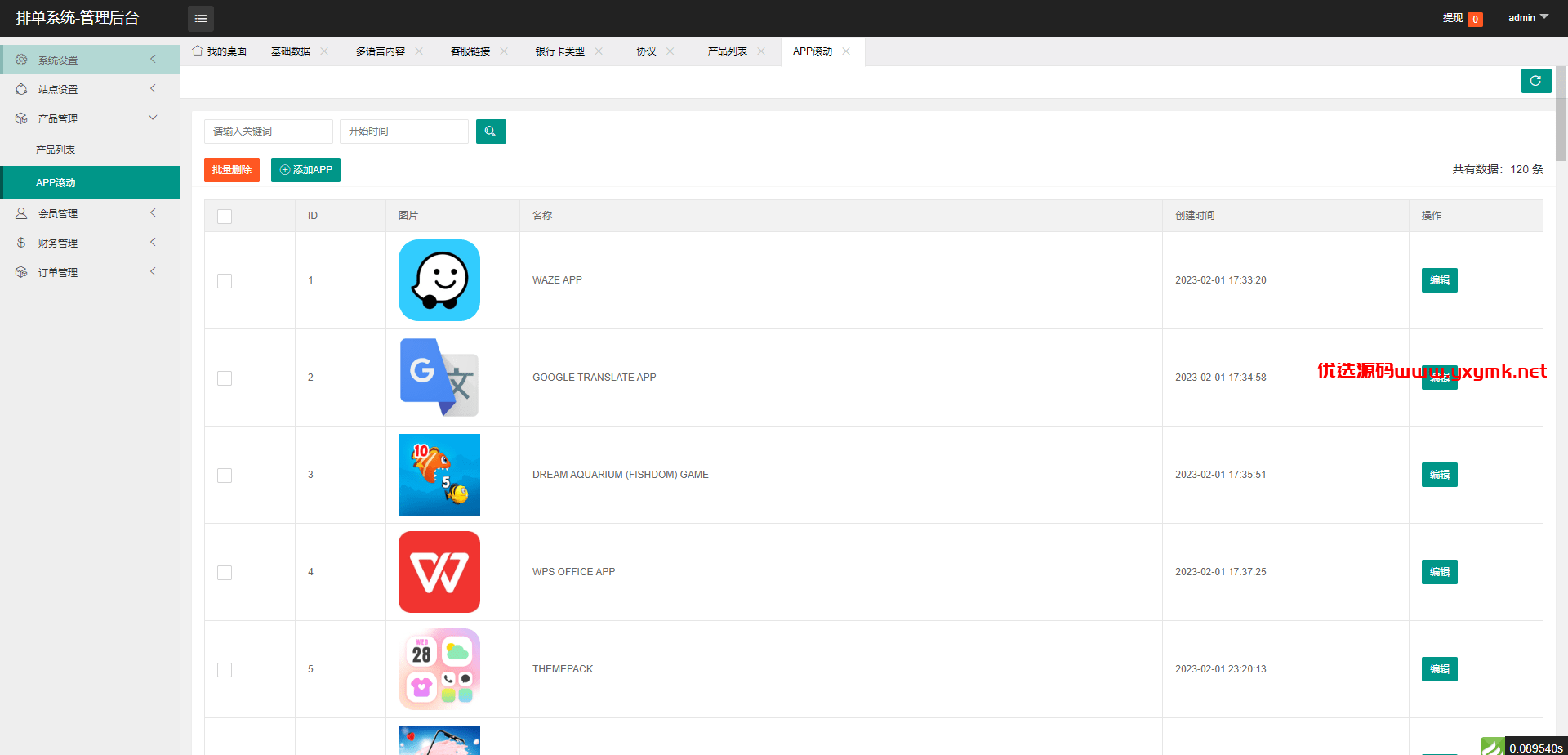Viewport: 1568px width, 755px height.
Task: Click the member management user icon
Action: [21, 213]
